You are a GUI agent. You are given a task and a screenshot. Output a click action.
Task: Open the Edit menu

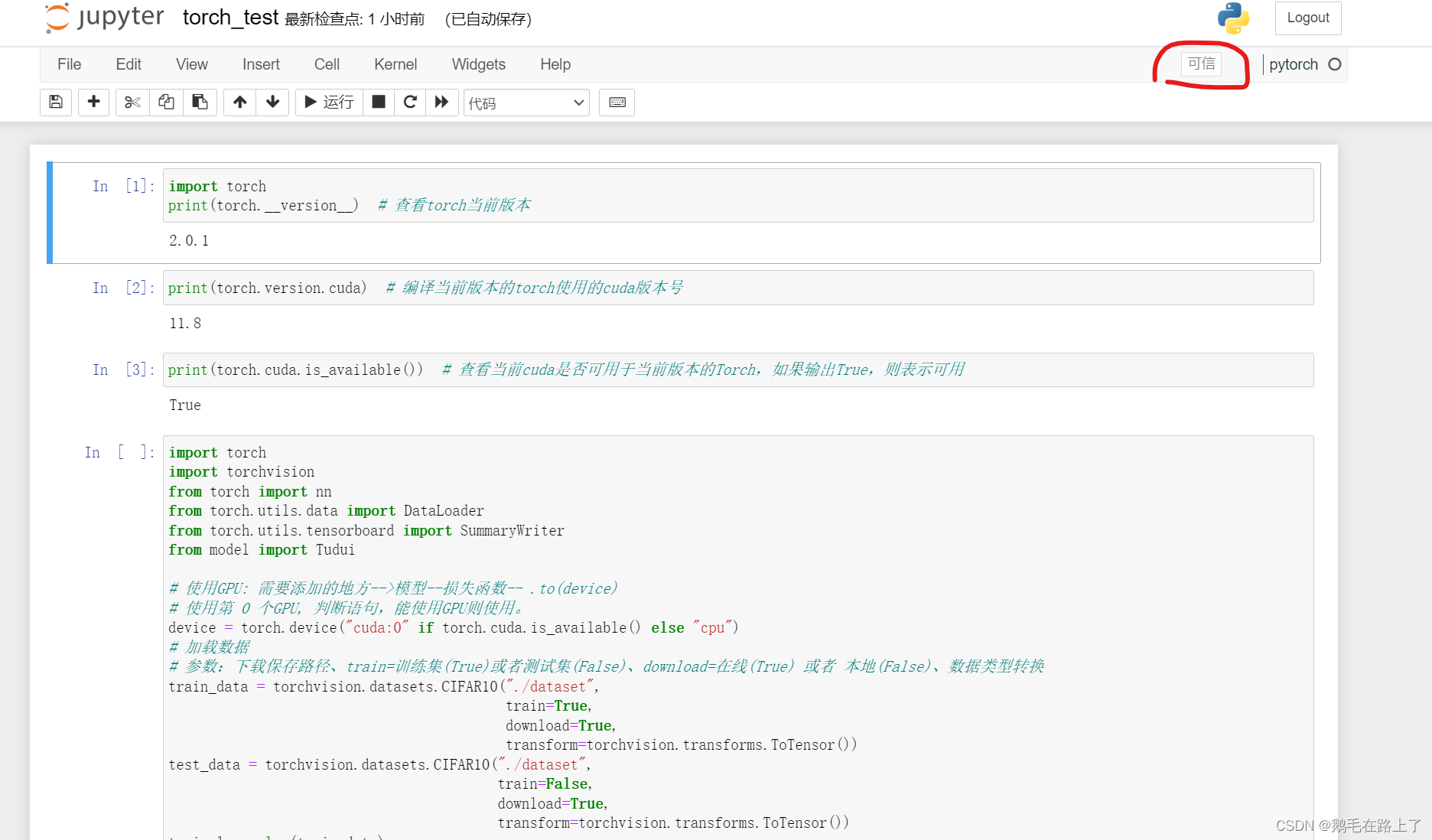click(x=129, y=64)
